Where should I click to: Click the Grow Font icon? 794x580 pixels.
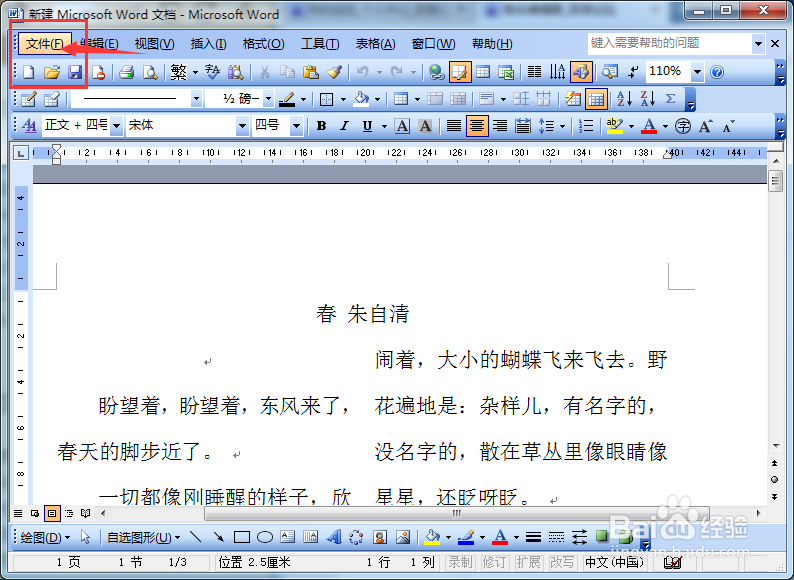pyautogui.click(x=705, y=126)
